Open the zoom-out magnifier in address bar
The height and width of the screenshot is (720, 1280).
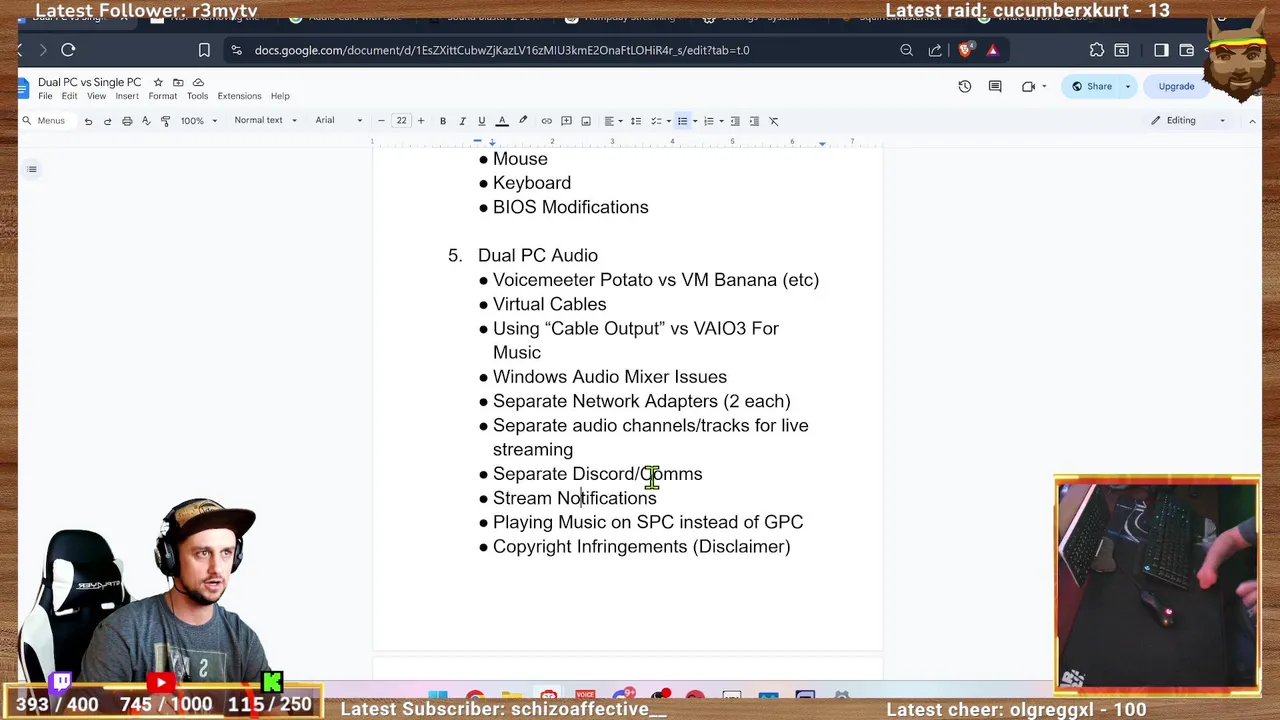(906, 50)
